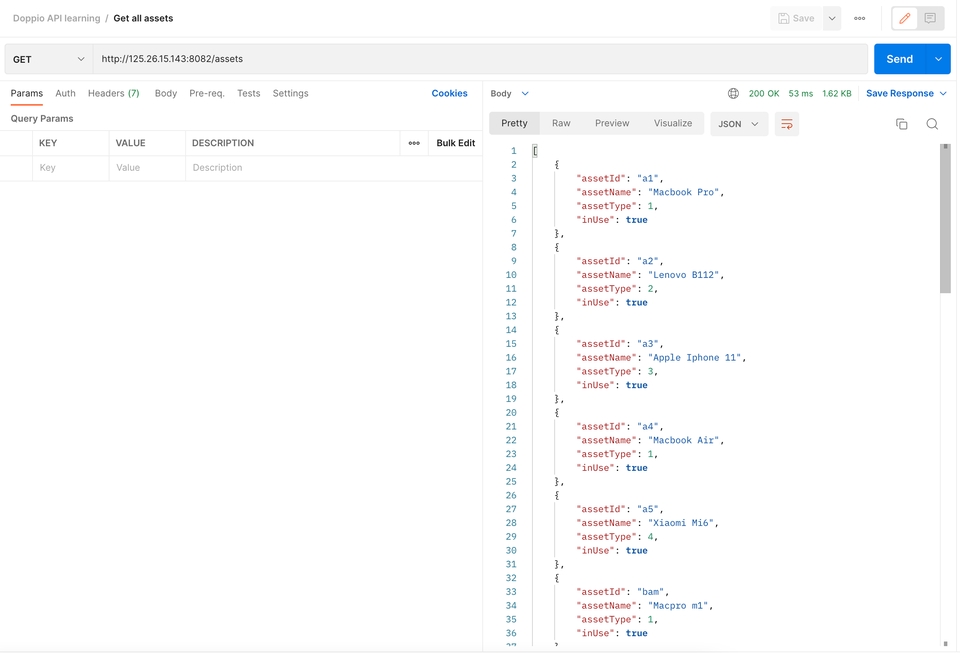
Task: Expand the Send button arrow options
Action: (x=938, y=59)
